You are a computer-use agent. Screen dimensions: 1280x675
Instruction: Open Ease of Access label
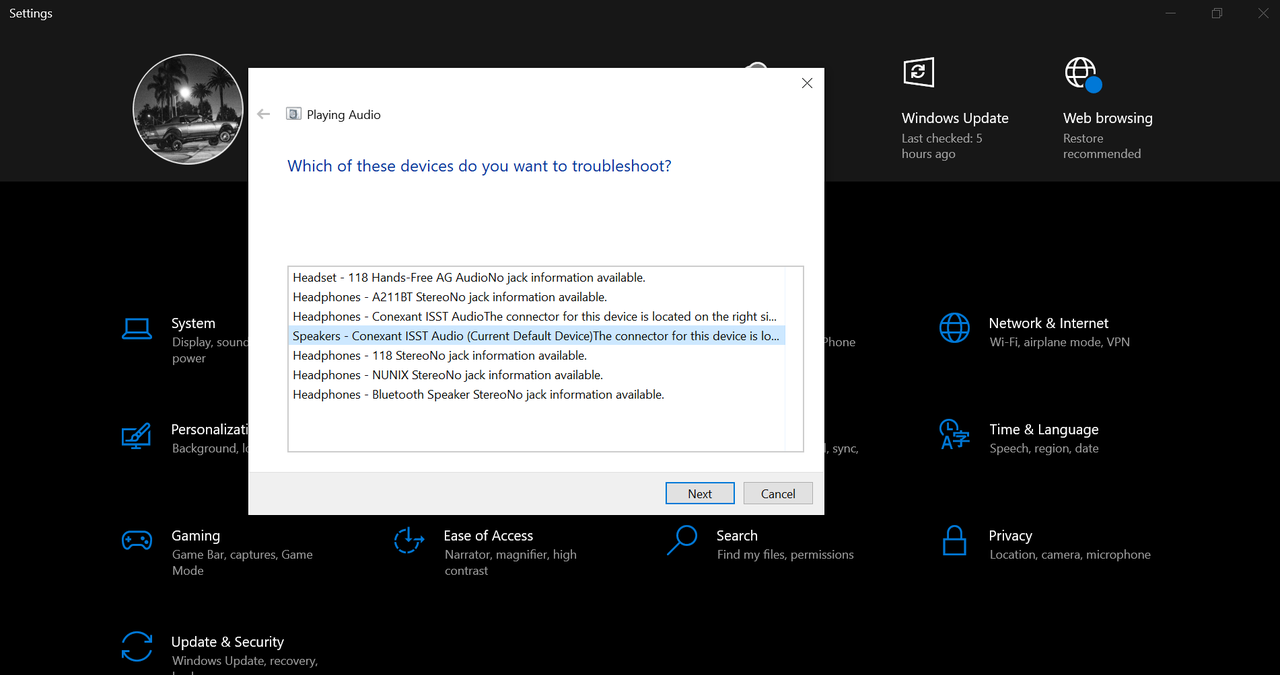coord(488,536)
